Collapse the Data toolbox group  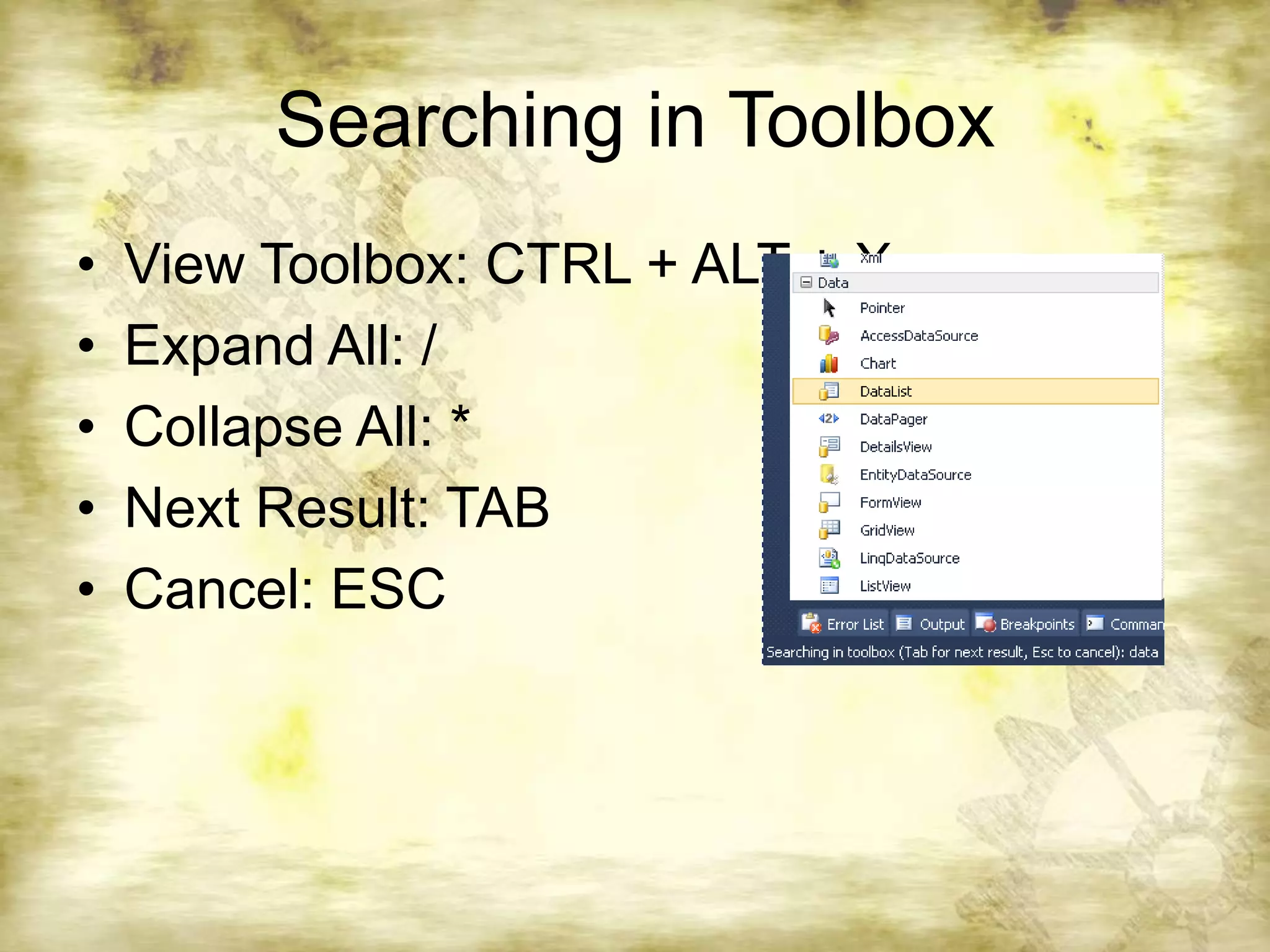pyautogui.click(x=806, y=283)
